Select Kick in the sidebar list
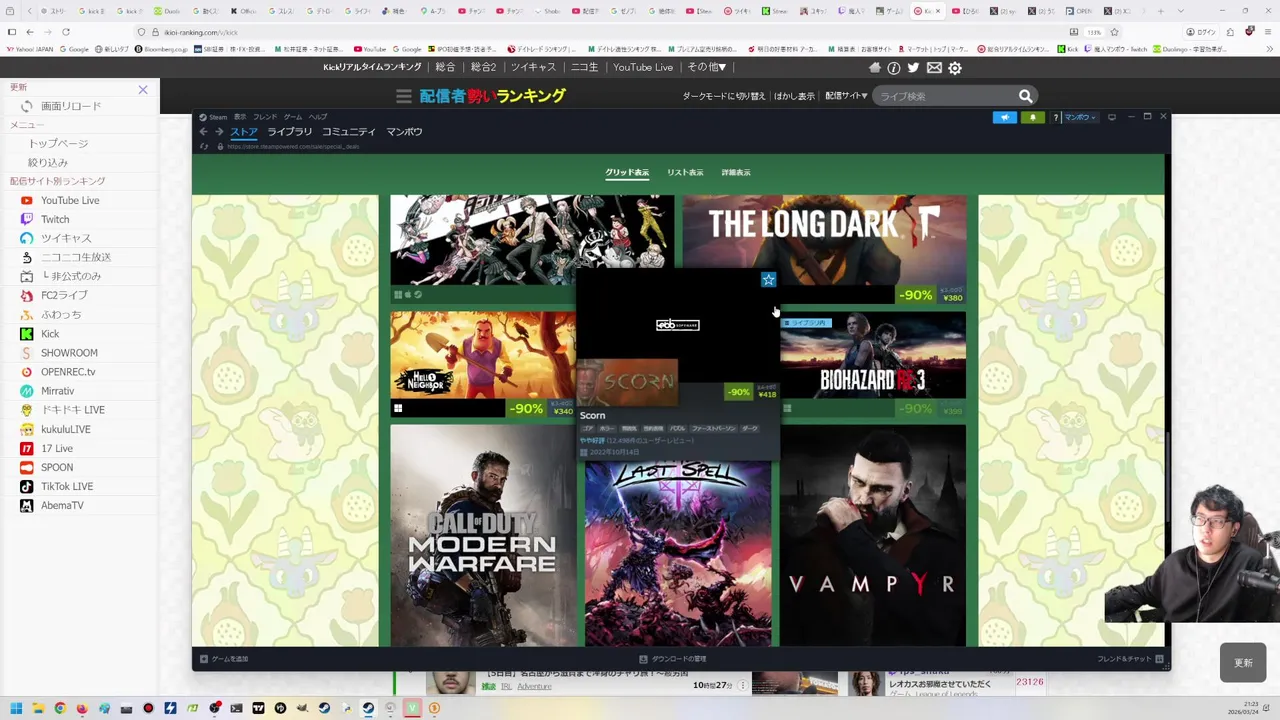This screenshot has height=720, width=1280. pos(50,334)
